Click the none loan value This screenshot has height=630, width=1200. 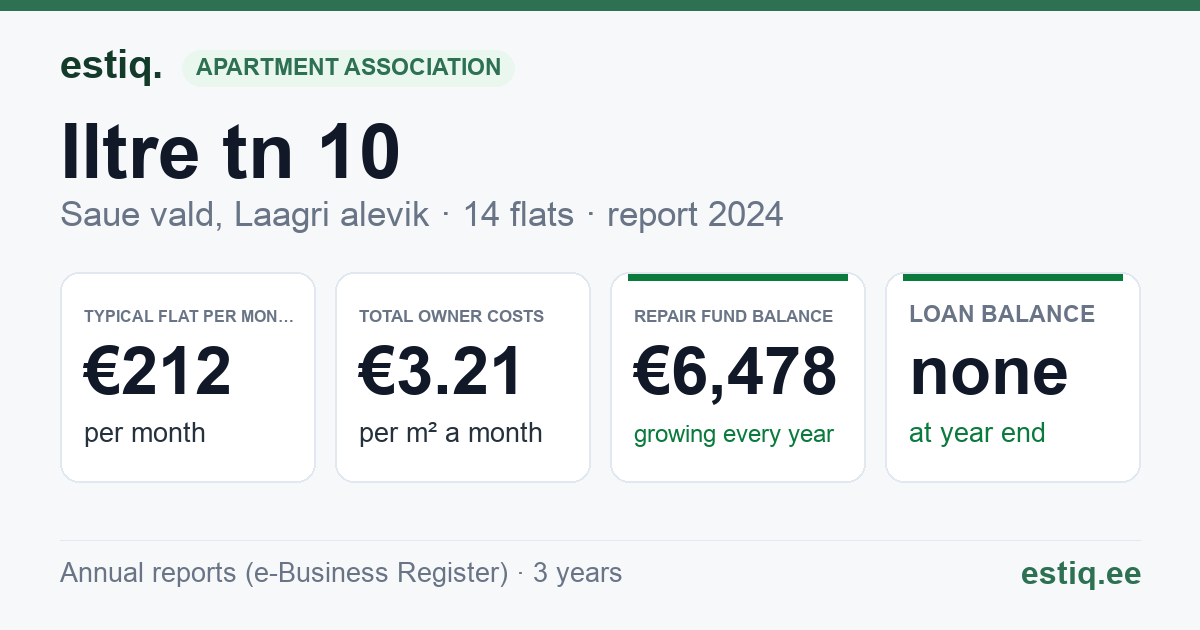[x=989, y=371]
